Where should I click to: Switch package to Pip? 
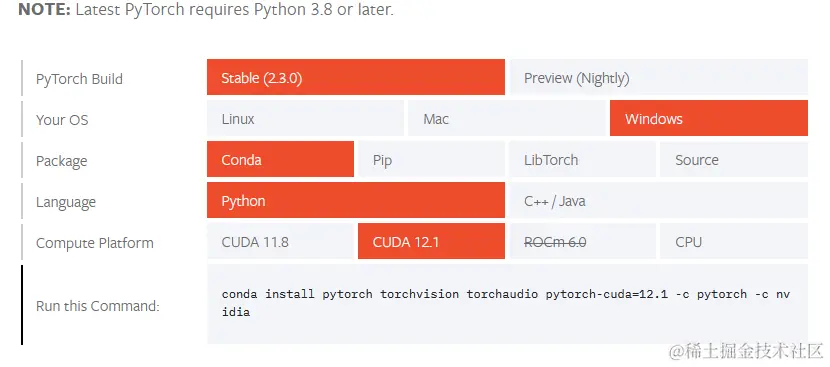(x=431, y=159)
